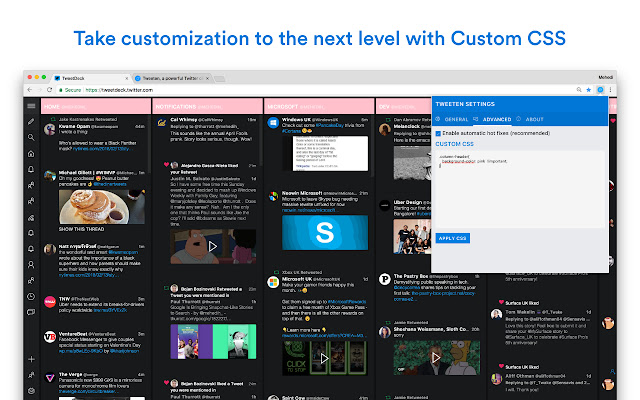Click the Apply CSS button

453,238
